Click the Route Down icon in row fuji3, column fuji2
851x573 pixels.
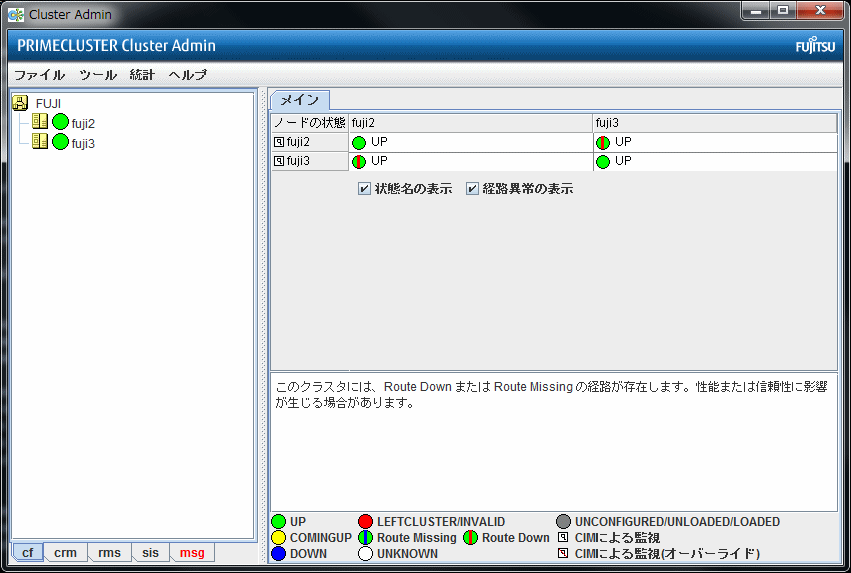point(359,162)
